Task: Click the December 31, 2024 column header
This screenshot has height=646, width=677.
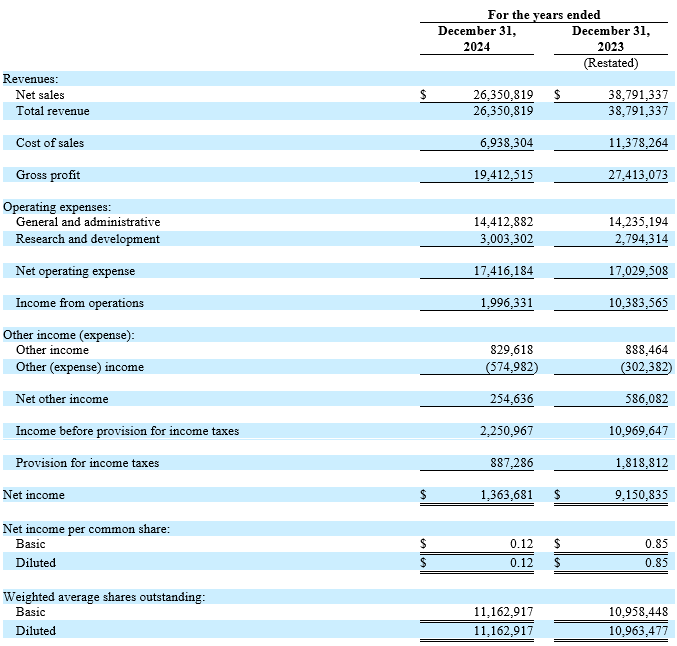Action: [x=477, y=38]
